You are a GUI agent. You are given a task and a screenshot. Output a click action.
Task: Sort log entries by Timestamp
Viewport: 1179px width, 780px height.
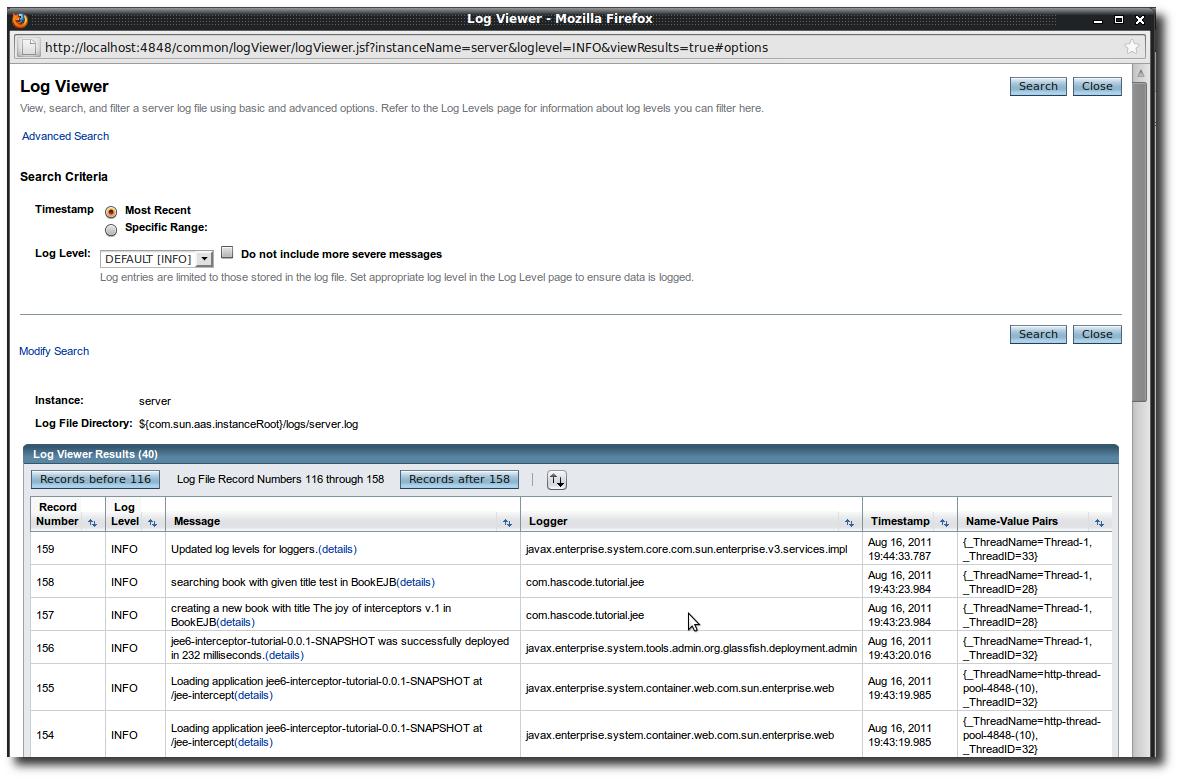(944, 522)
